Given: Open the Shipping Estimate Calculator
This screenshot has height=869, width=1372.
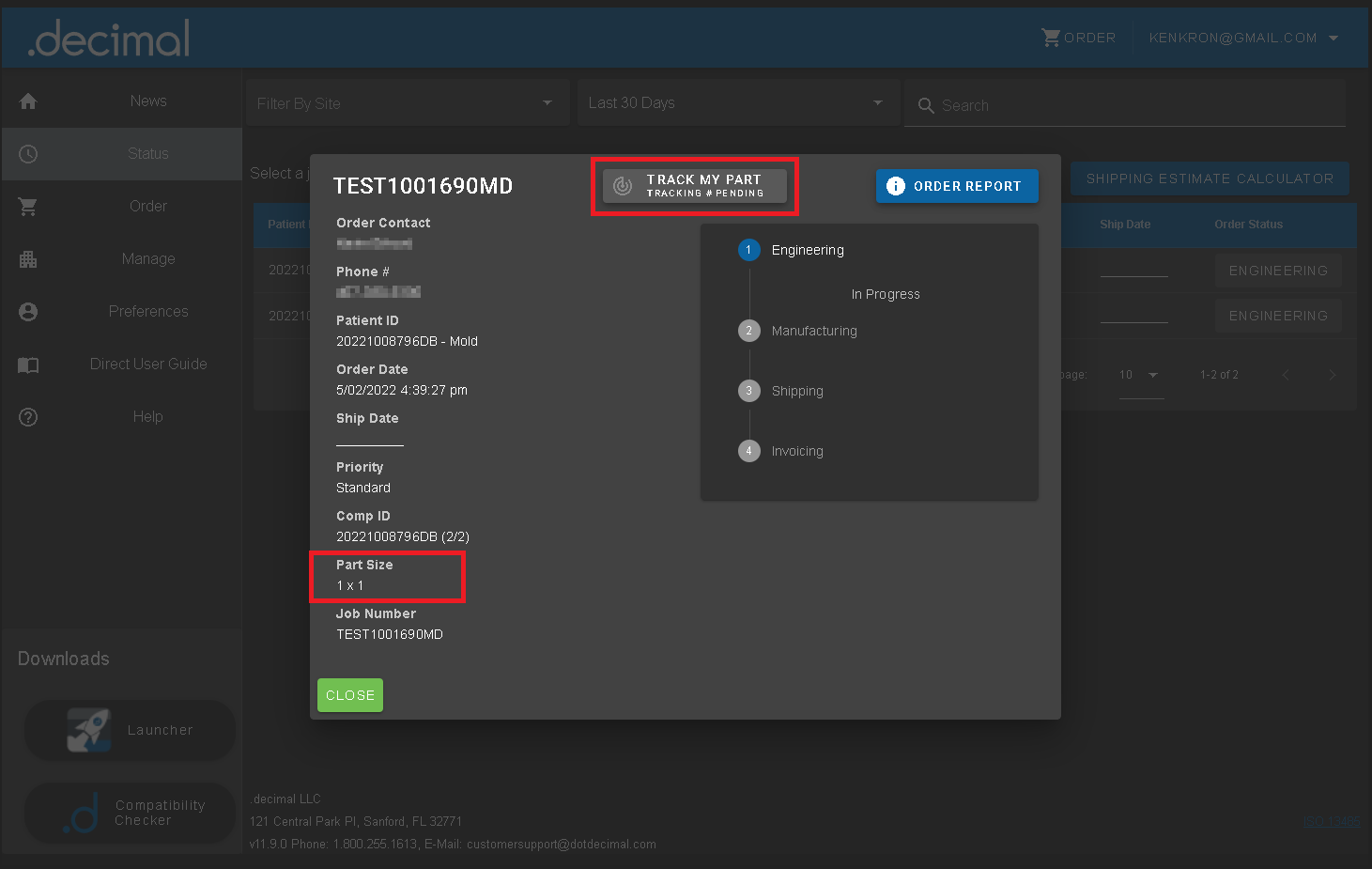Looking at the screenshot, I should pos(1210,178).
